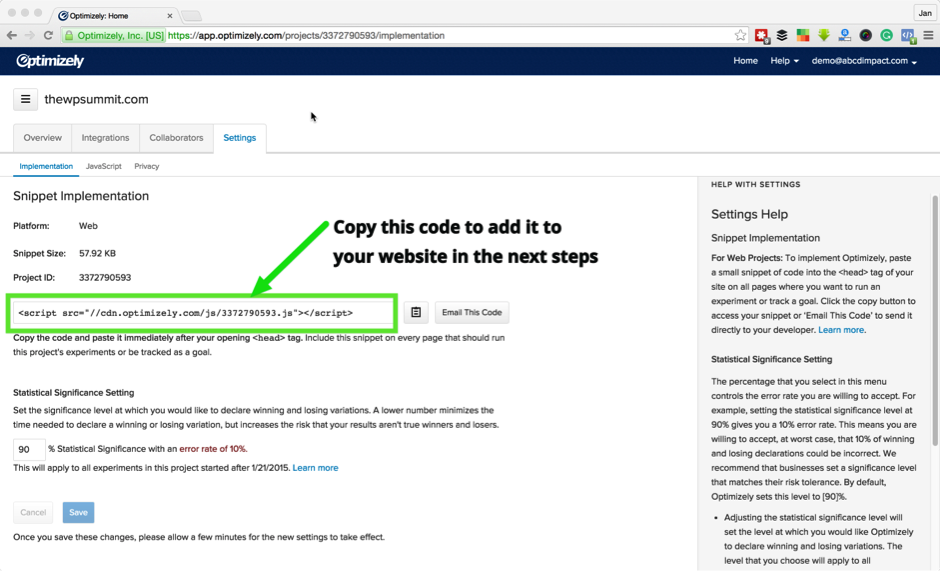Click the Email This Code button
This screenshot has width=941, height=571.
(472, 312)
